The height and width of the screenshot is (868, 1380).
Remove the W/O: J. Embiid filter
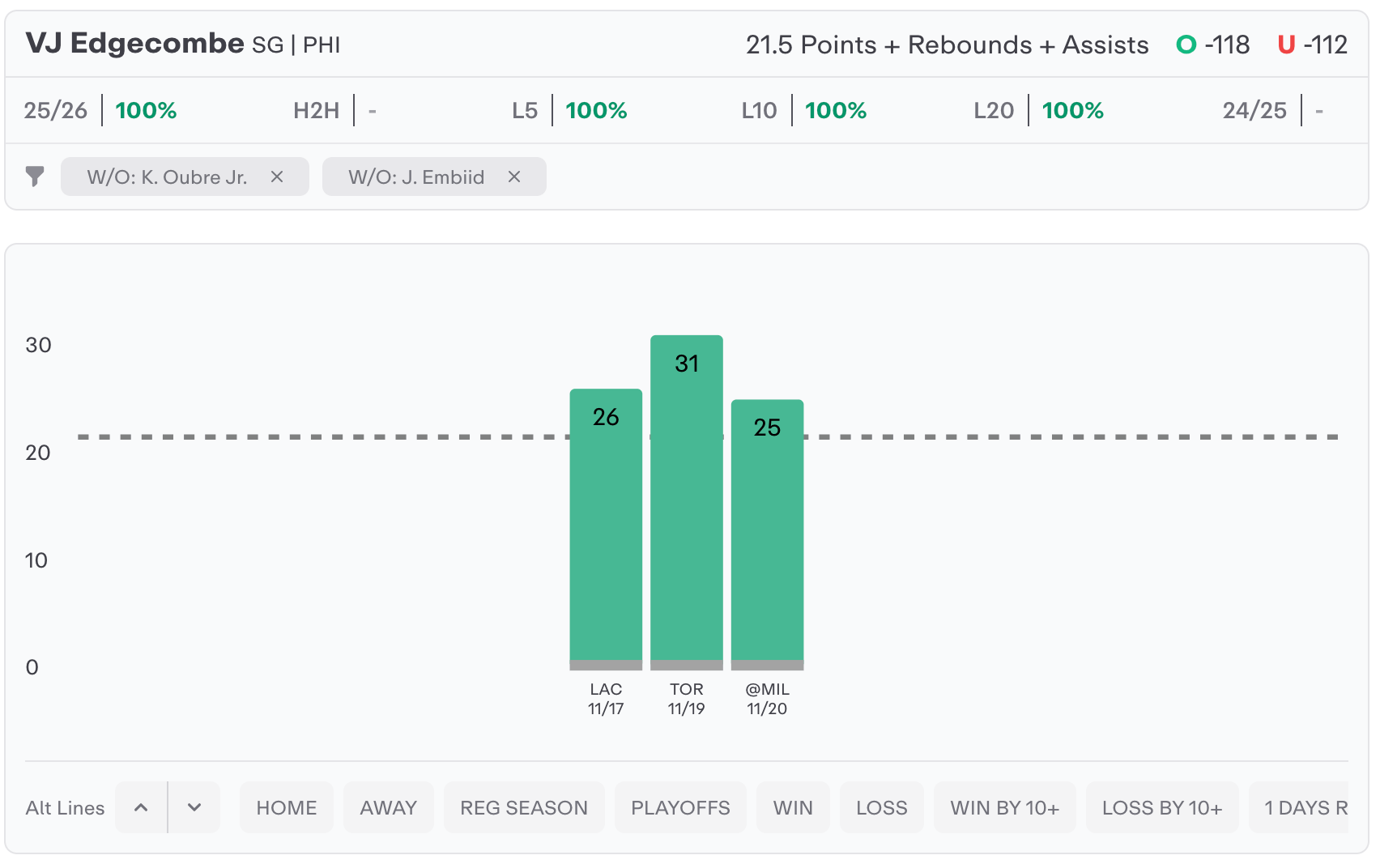(x=514, y=177)
